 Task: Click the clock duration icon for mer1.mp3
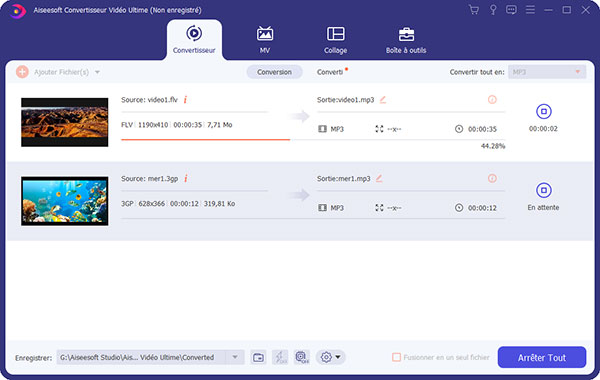pyautogui.click(x=459, y=208)
